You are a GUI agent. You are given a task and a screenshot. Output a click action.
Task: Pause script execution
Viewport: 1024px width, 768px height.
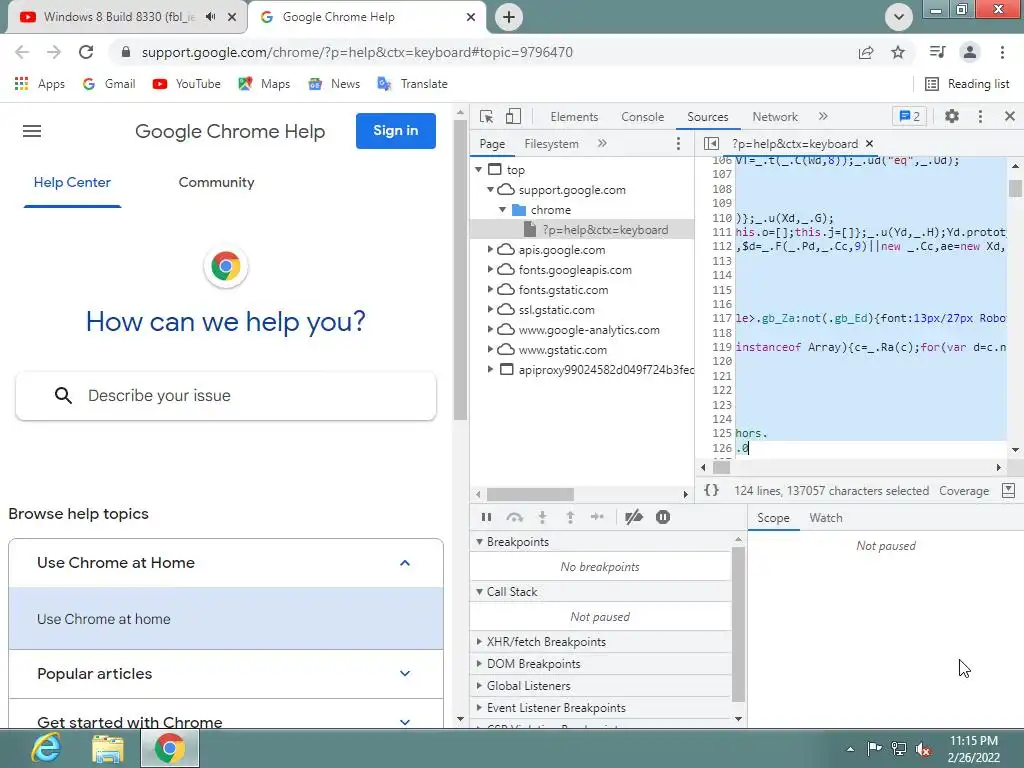click(x=486, y=517)
